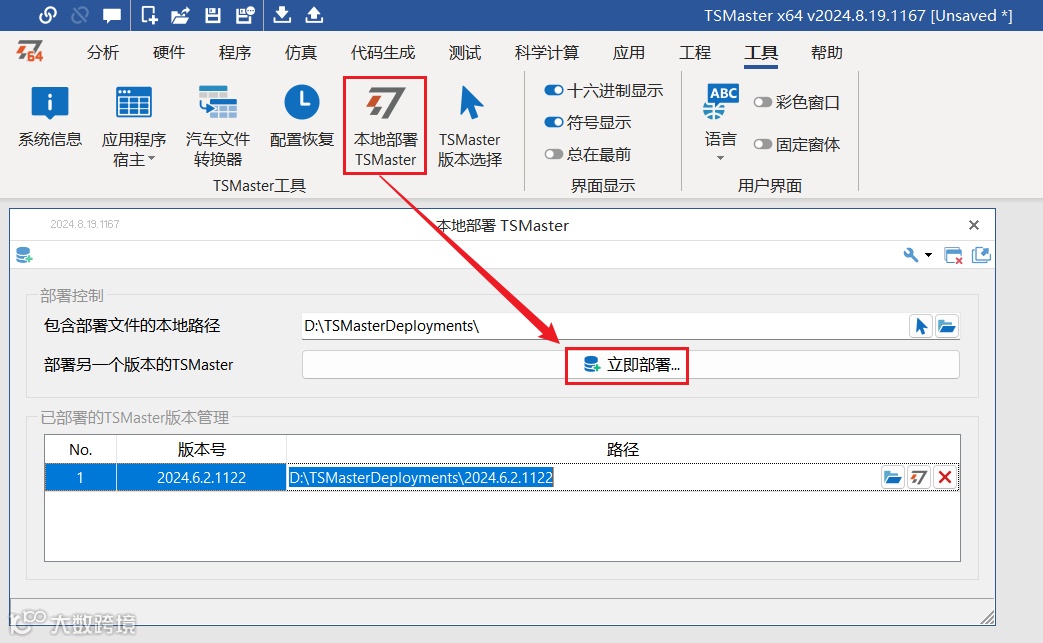This screenshot has height=643, width=1043.
Task: Open 系统信息 system information
Action: click(50, 116)
